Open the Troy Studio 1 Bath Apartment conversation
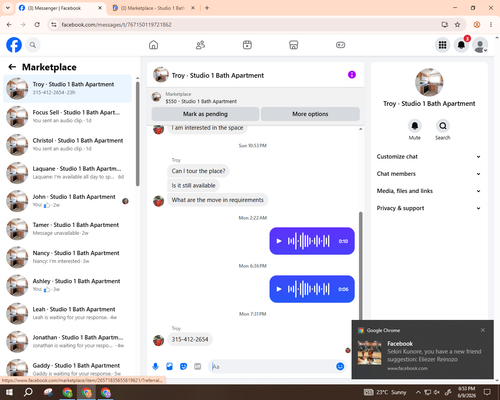500x400 pixels. click(67, 89)
